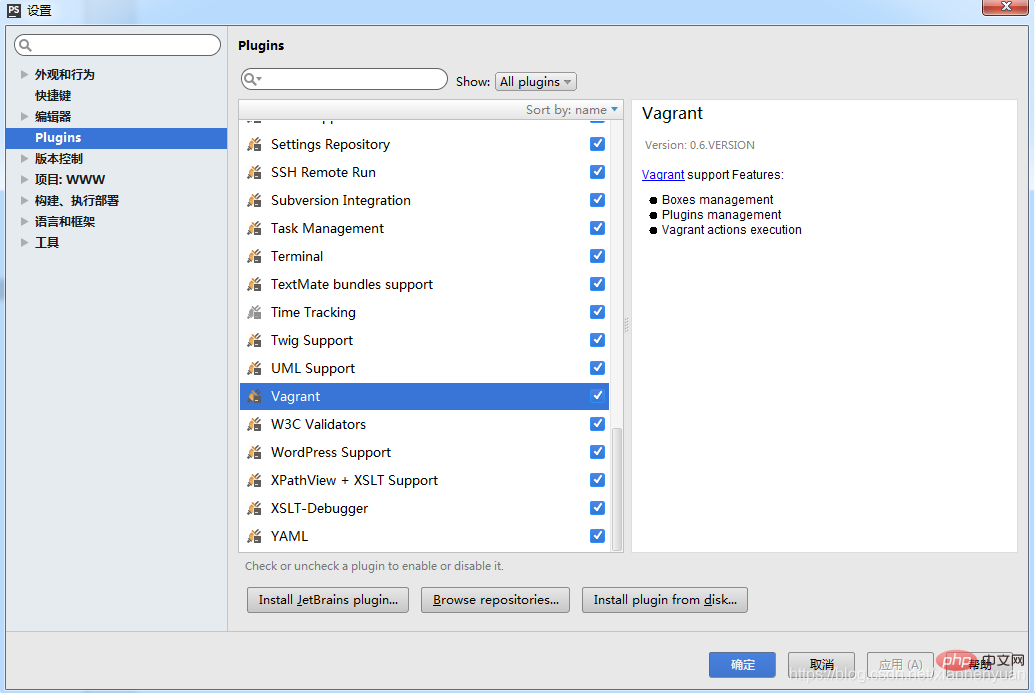The height and width of the screenshot is (693, 1035).
Task: Toggle the YAML plugin checkbox
Action: click(597, 535)
